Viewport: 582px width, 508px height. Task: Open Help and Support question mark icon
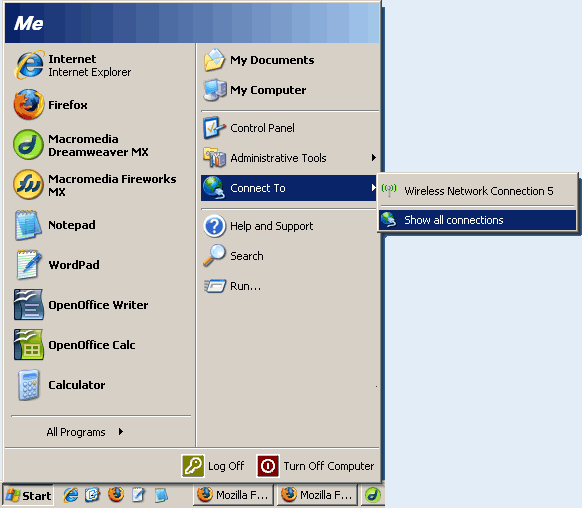[214, 226]
